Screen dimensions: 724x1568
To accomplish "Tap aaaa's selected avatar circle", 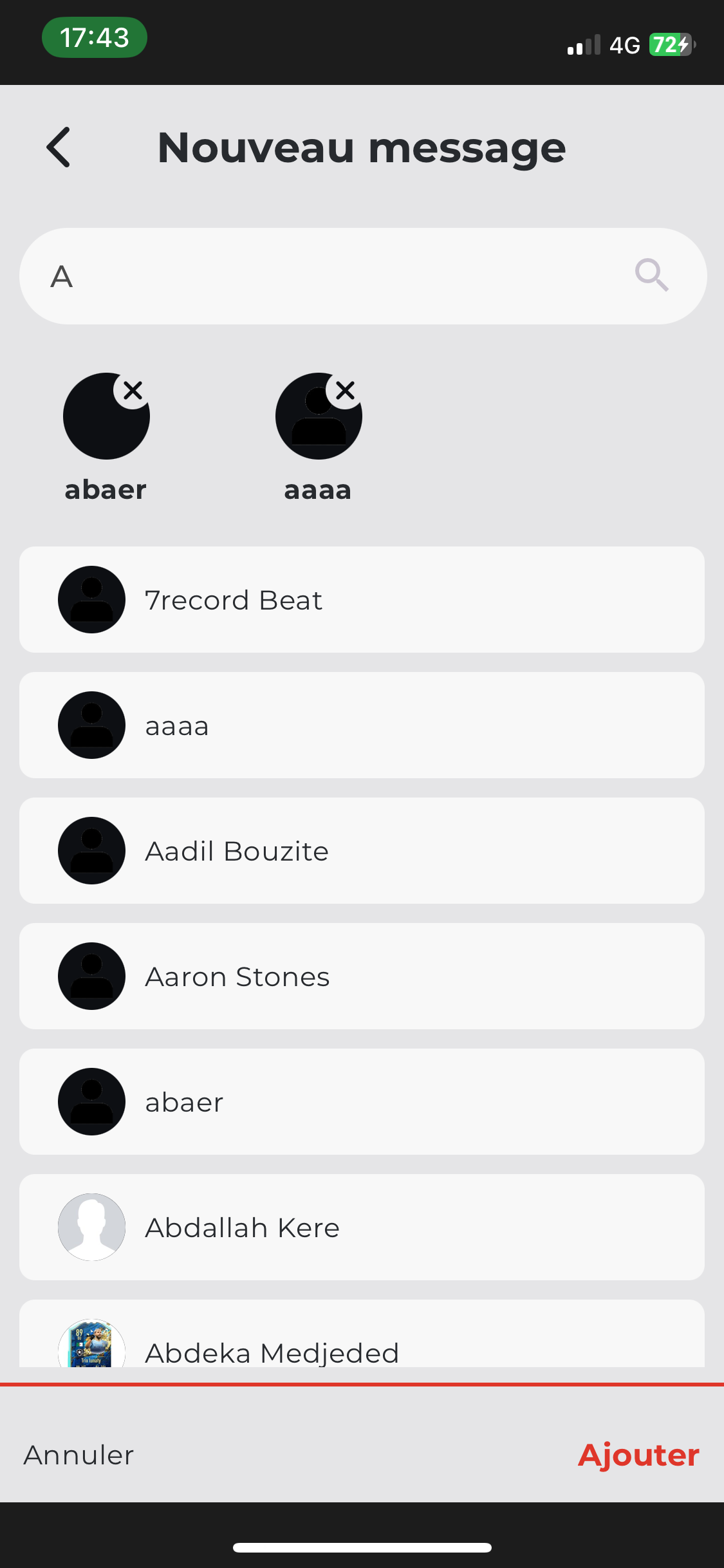I will click(x=319, y=416).
